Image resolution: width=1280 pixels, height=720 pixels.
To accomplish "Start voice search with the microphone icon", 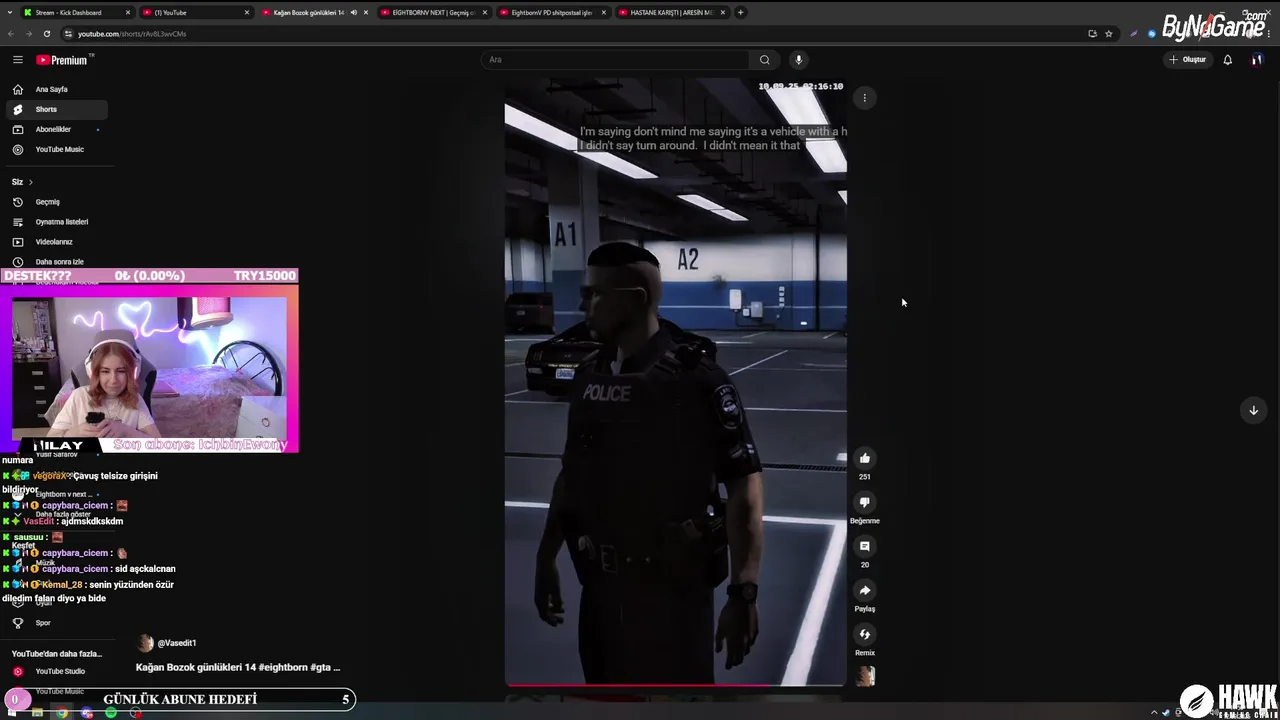I will pyautogui.click(x=798, y=60).
